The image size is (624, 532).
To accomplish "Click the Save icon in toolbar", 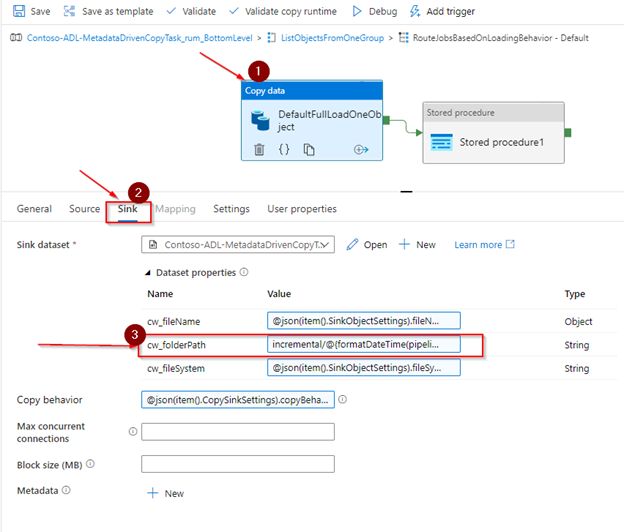I will click(x=17, y=11).
